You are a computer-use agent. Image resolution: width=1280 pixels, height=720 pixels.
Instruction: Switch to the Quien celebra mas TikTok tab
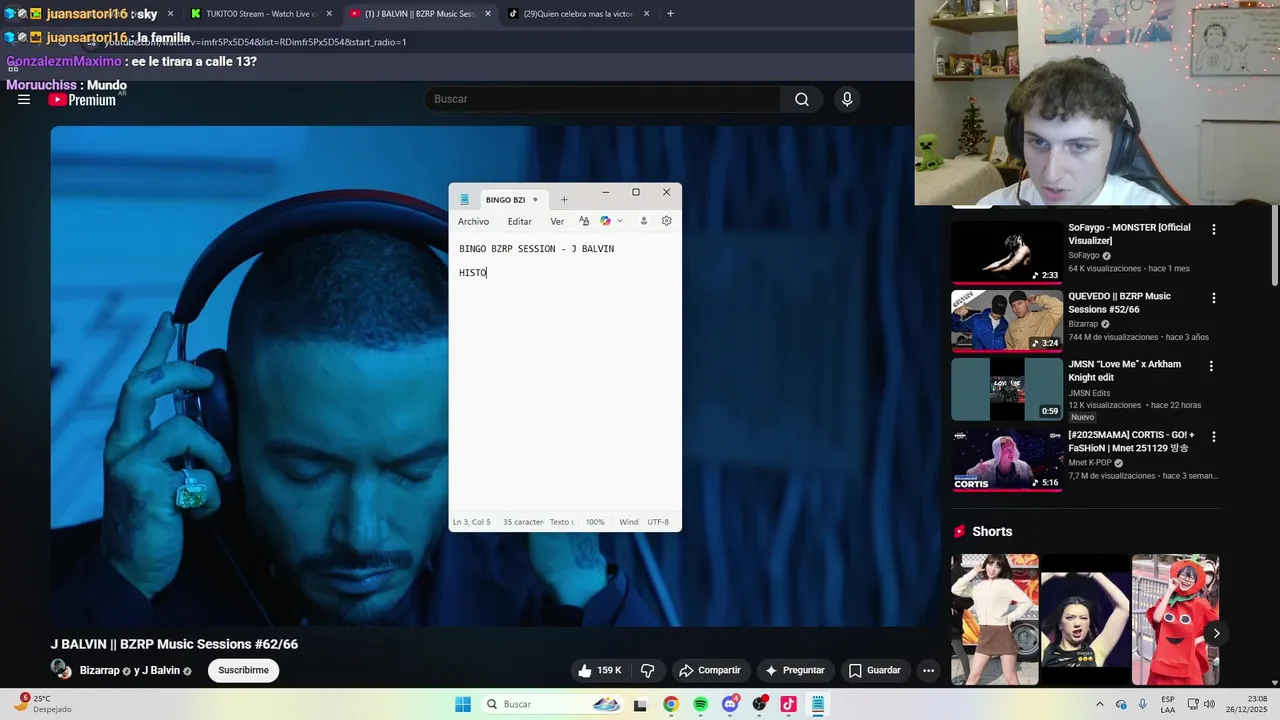tap(578, 14)
